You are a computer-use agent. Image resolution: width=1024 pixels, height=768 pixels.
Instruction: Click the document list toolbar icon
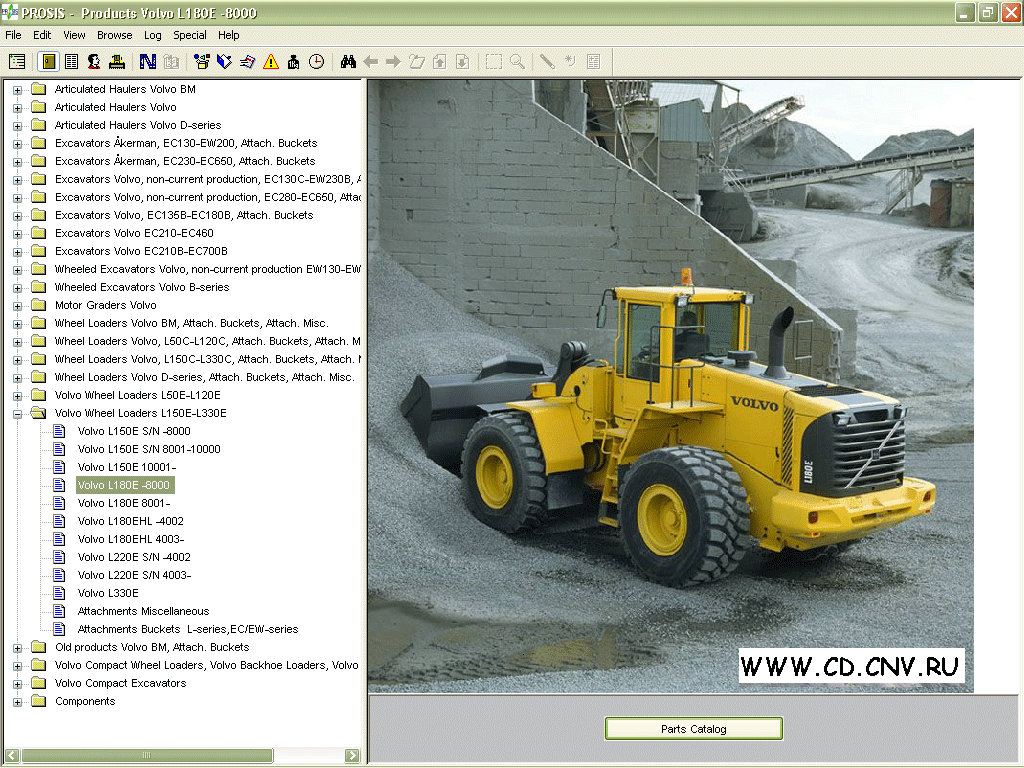pyautogui.click(x=71, y=62)
